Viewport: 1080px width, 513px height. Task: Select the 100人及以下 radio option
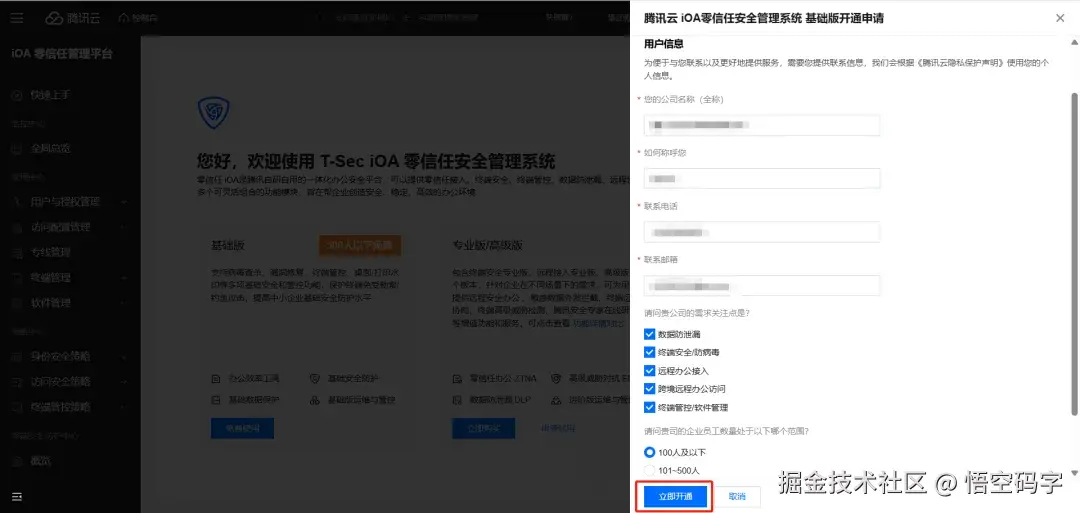click(649, 452)
